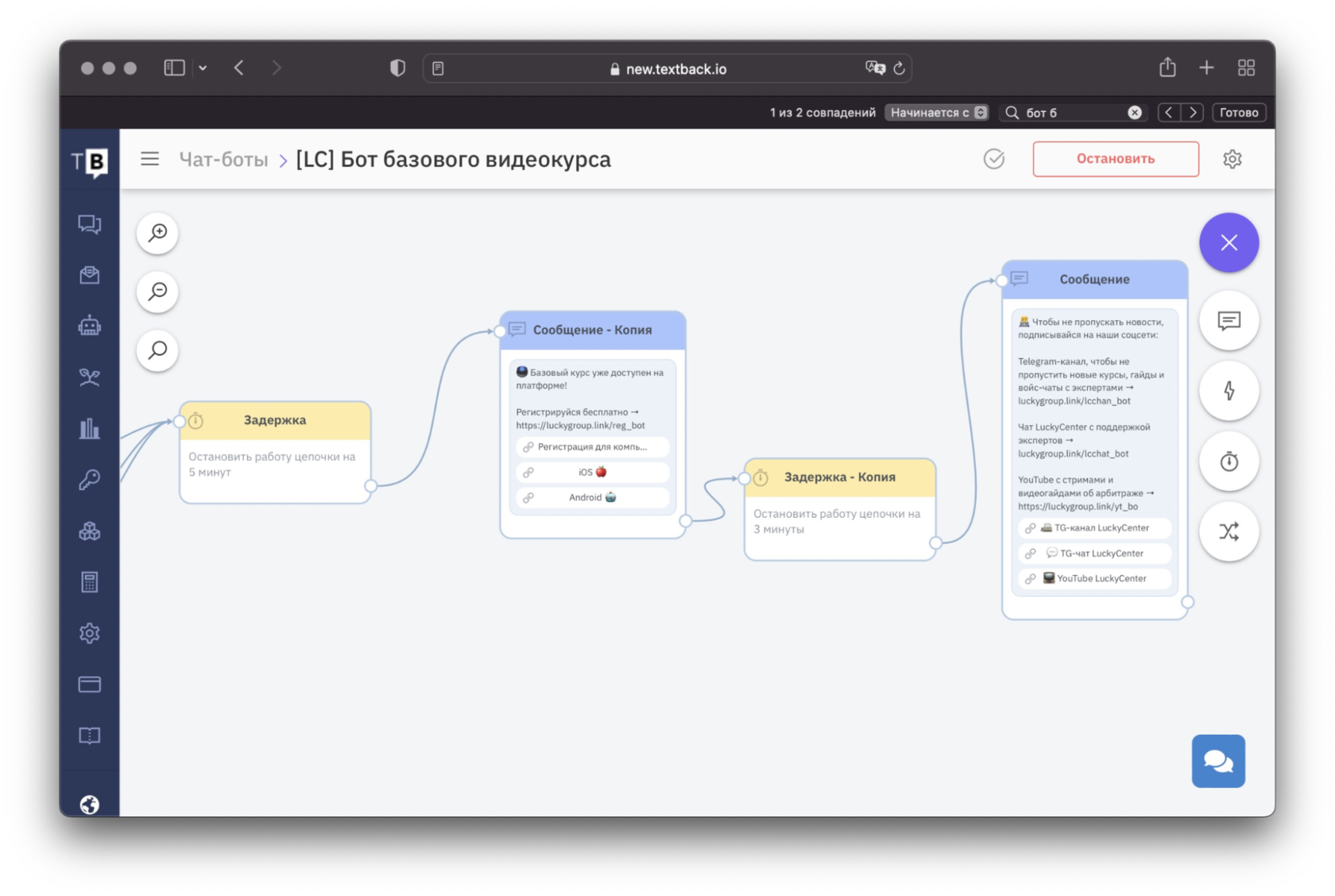Go back to Чат-боты breadcrumb

click(223, 160)
